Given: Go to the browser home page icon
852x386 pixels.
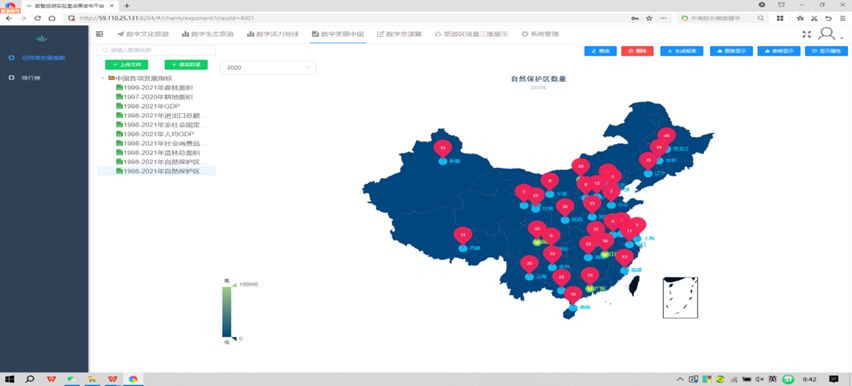Looking at the screenshot, I should tap(52, 18).
